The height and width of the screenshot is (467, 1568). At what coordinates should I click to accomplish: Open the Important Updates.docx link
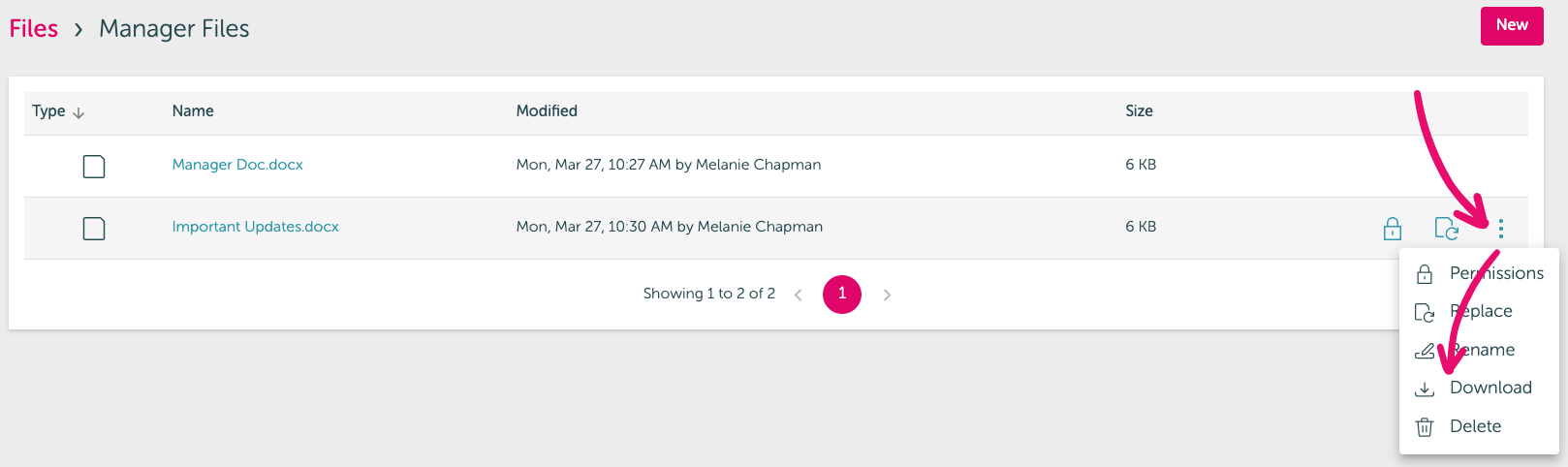point(256,227)
